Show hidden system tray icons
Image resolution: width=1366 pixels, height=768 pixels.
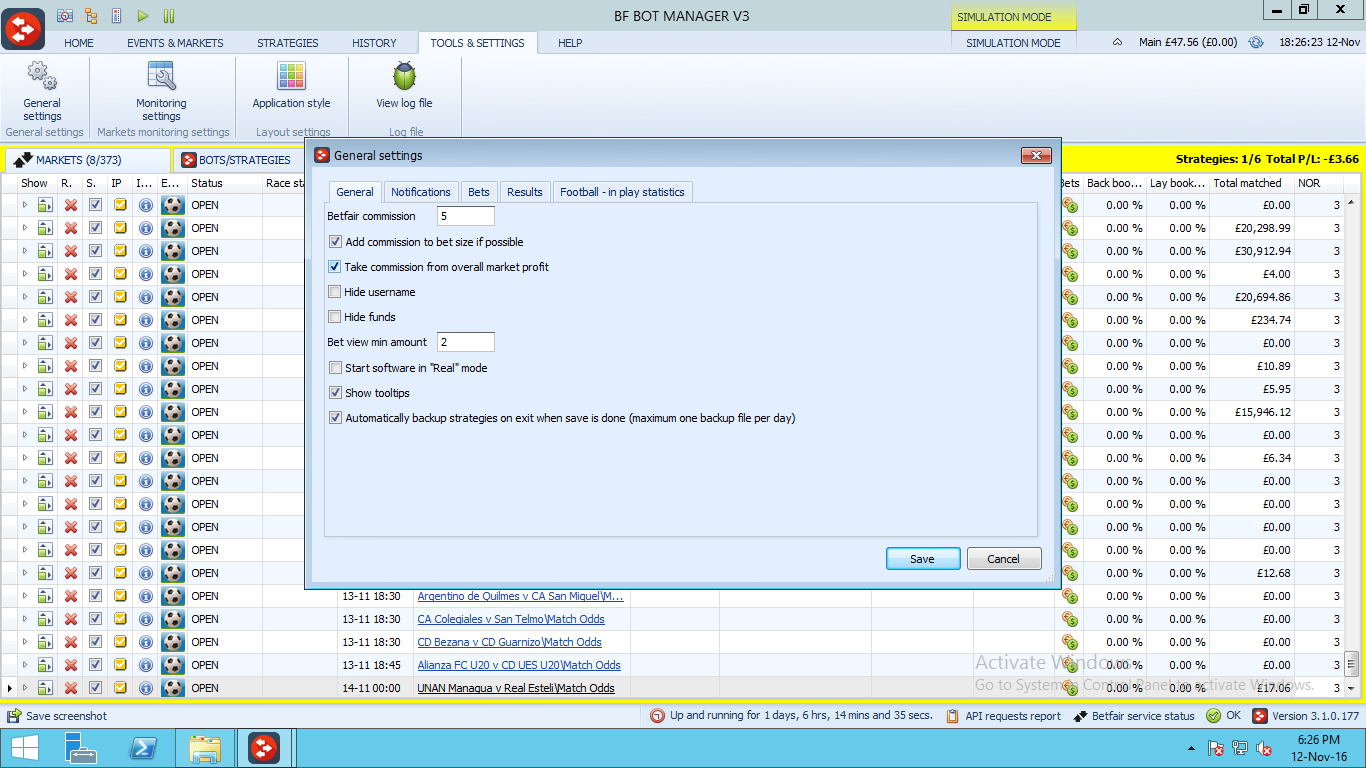point(1191,748)
